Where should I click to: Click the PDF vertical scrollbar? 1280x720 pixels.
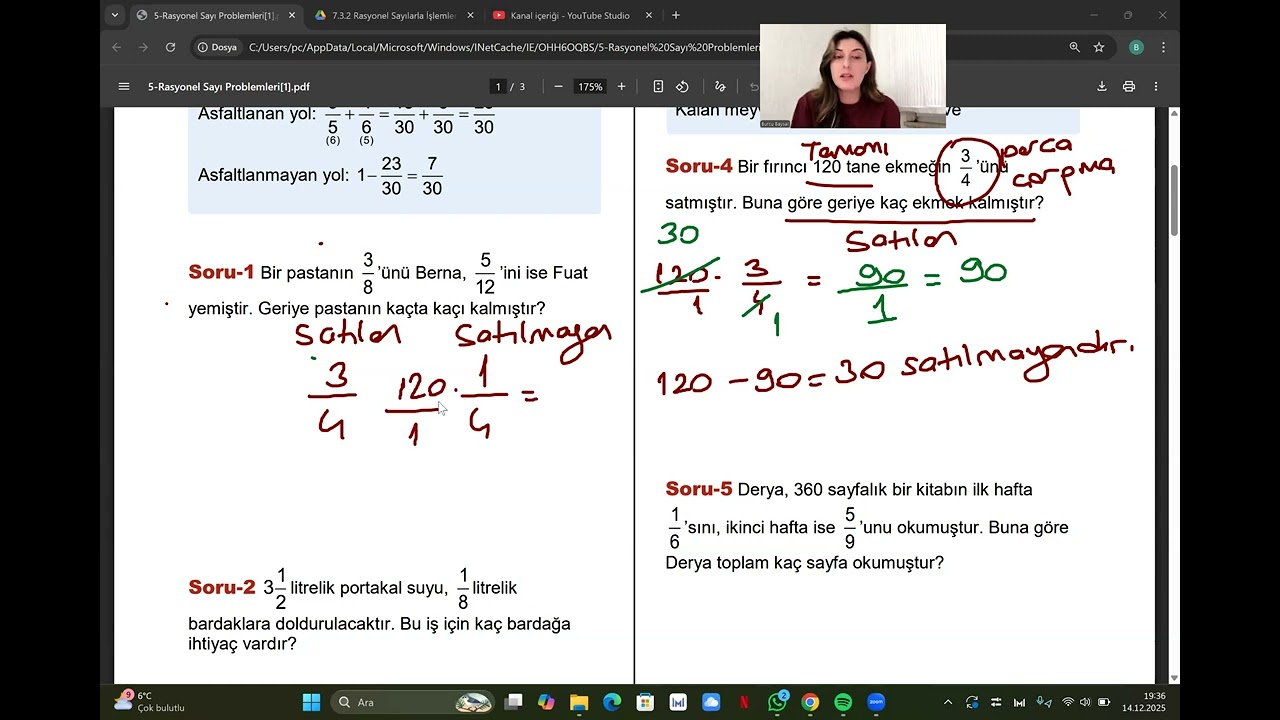pyautogui.click(x=1174, y=200)
